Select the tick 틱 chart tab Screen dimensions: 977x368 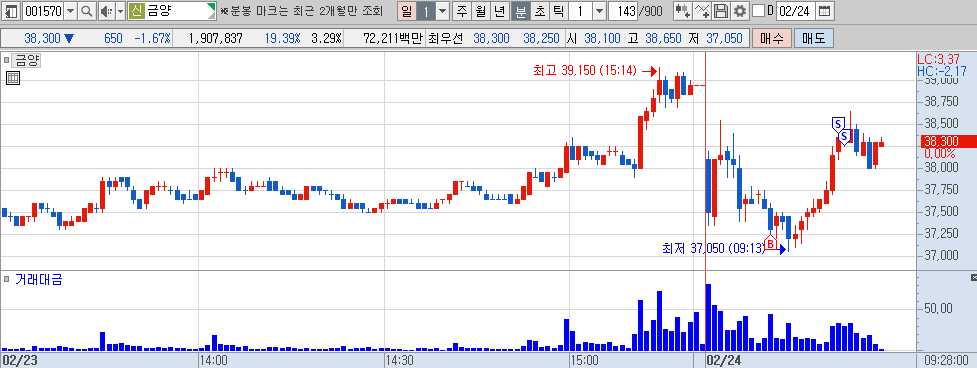(558, 11)
